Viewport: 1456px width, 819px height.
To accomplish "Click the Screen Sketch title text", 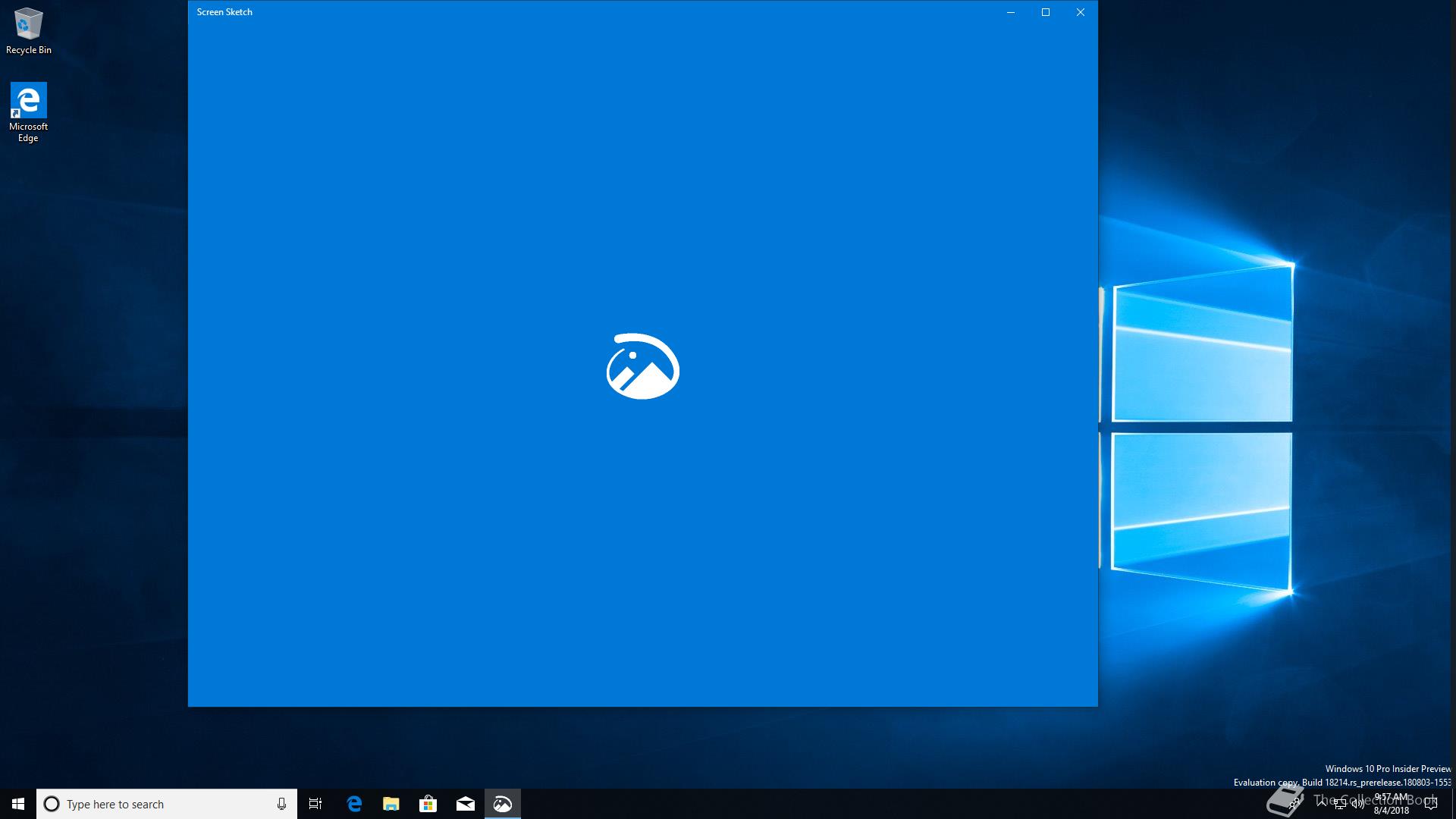I will pos(224,12).
